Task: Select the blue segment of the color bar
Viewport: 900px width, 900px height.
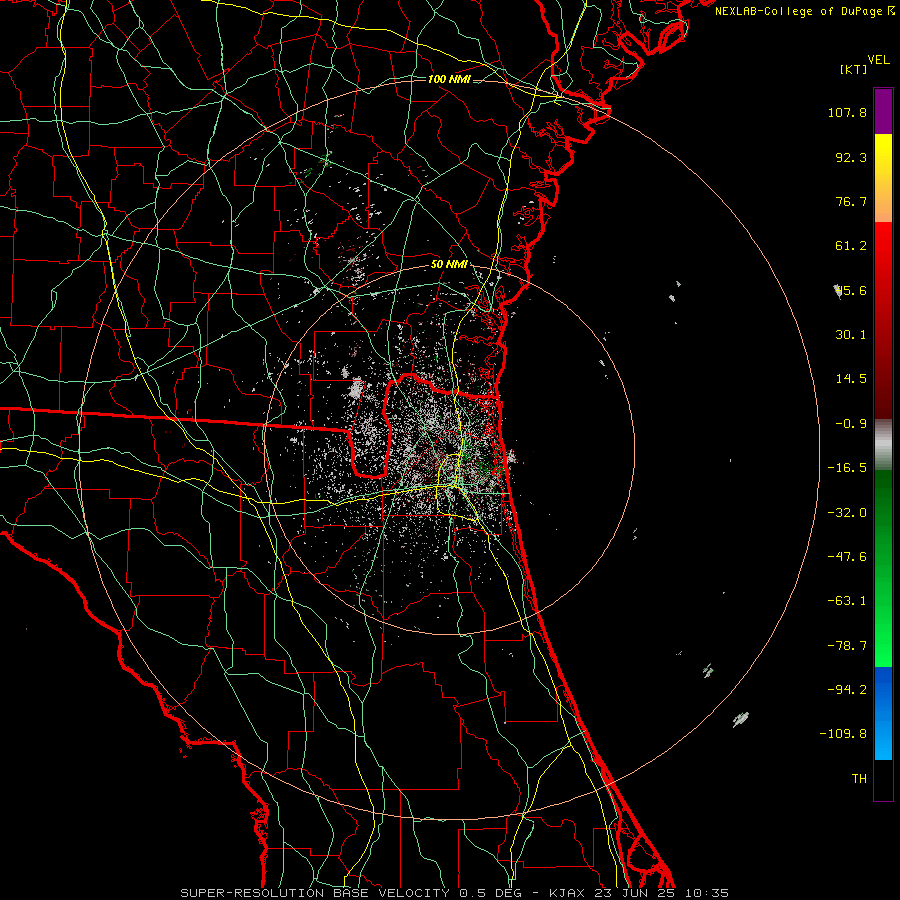Action: (883, 713)
